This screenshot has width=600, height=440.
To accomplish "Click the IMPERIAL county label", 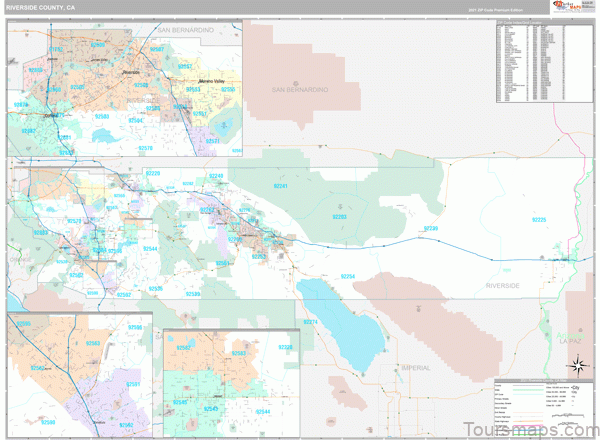I will pyautogui.click(x=415, y=368).
